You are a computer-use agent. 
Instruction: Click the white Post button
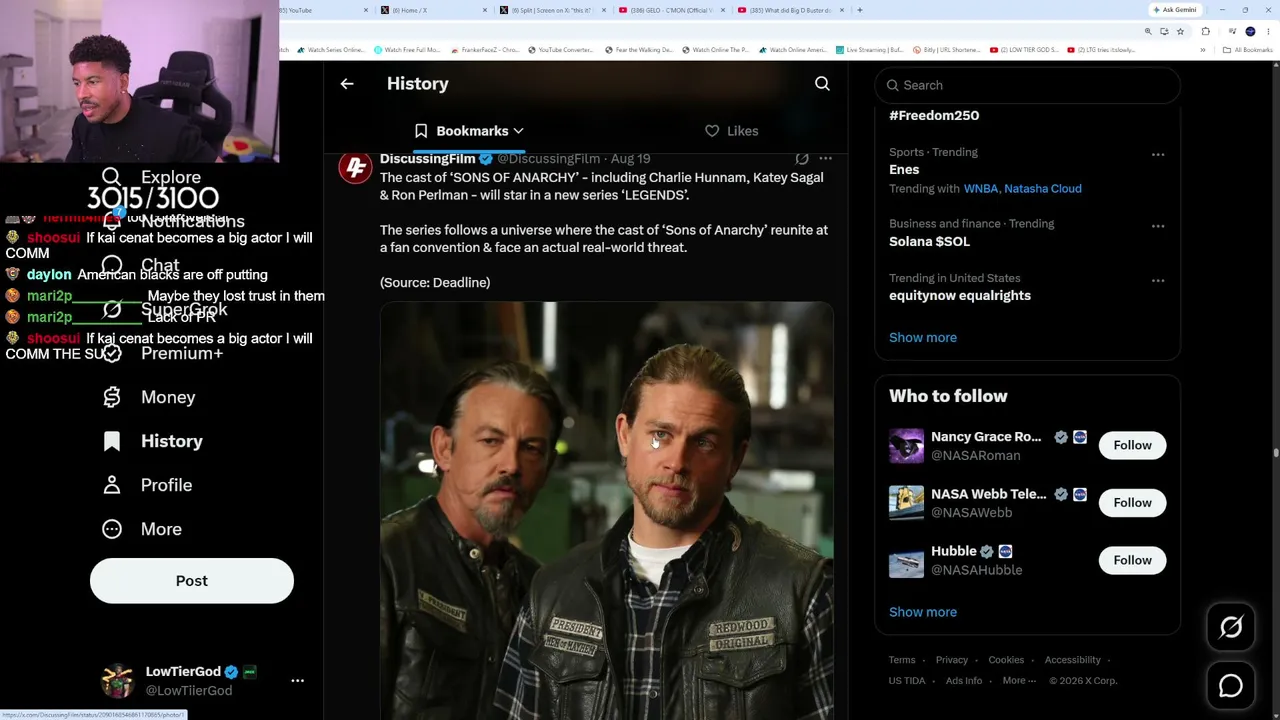coord(192,581)
